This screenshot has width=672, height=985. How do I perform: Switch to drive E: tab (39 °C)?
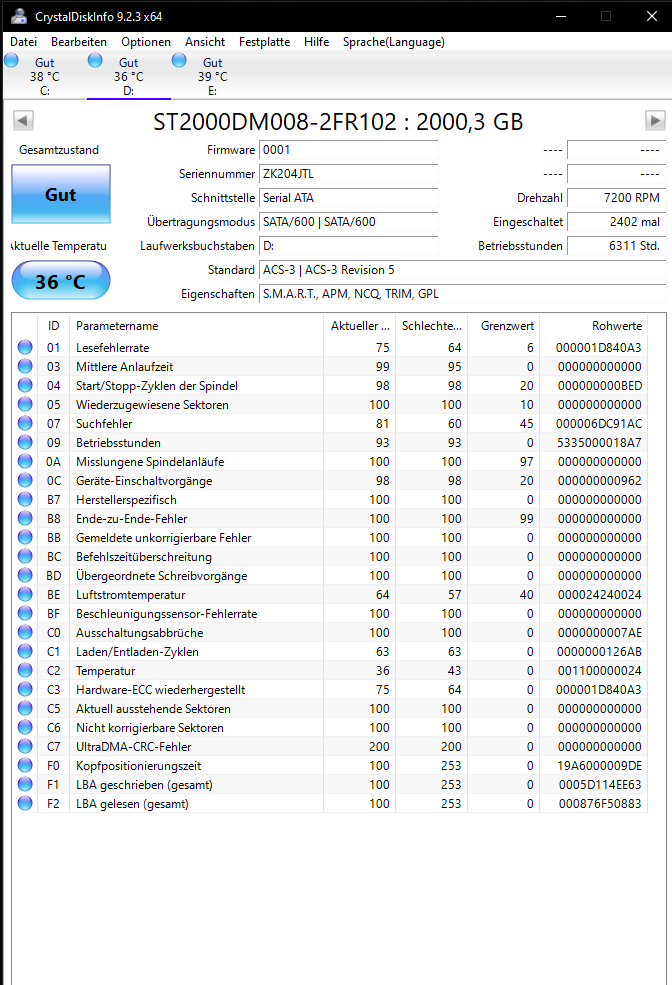point(212,77)
